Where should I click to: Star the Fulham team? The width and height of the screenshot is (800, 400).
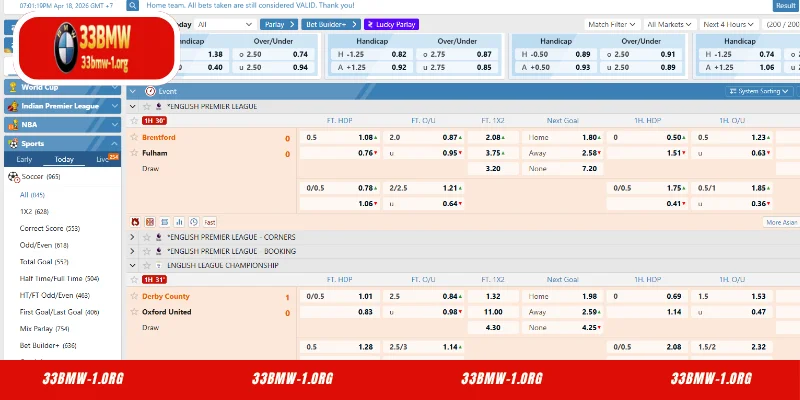tap(134, 153)
